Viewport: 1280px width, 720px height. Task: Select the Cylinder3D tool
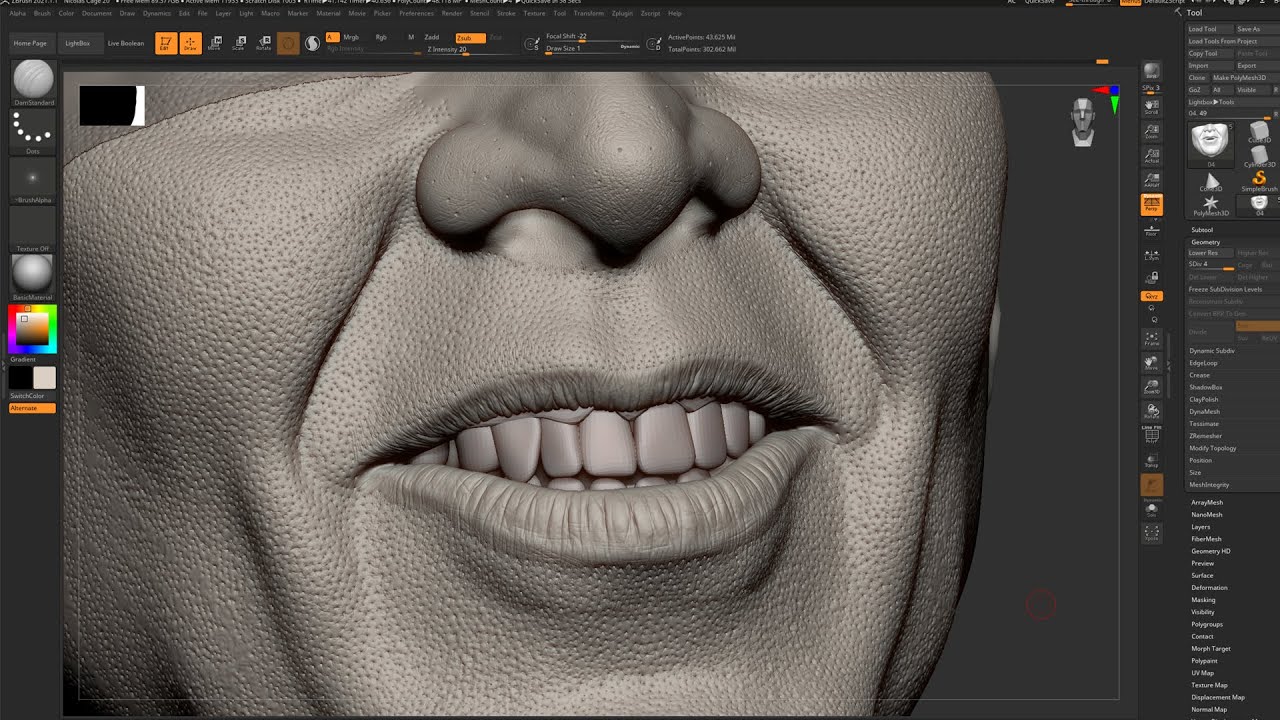click(1259, 157)
